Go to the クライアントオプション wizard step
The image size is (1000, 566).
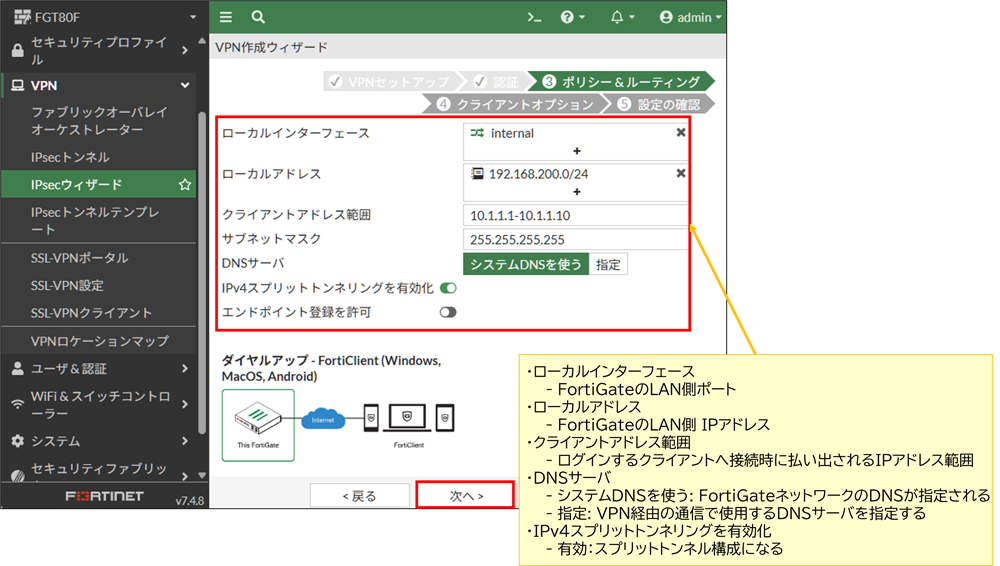515,104
